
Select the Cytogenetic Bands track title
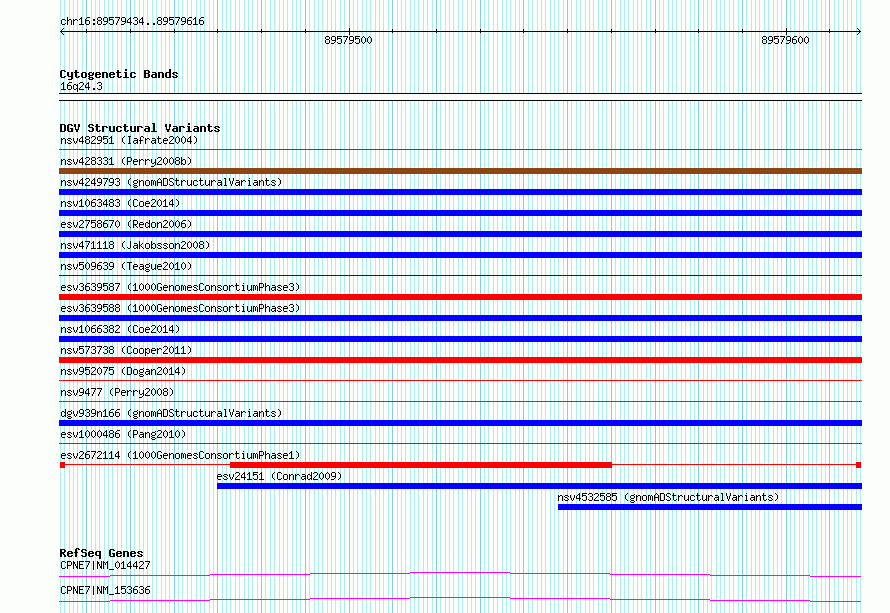(119, 74)
